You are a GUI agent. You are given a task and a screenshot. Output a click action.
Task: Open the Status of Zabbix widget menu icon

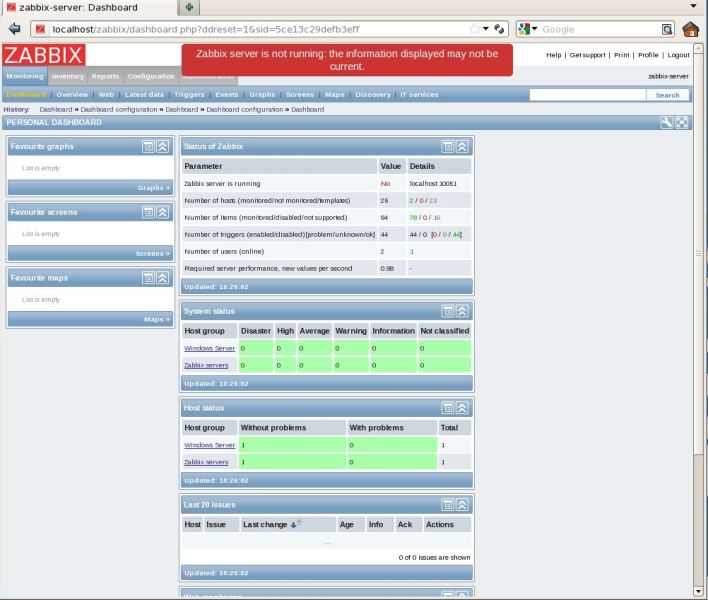tap(447, 147)
